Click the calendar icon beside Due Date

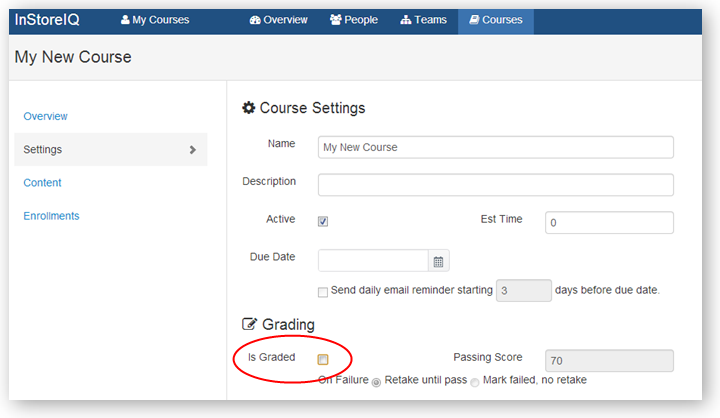(x=438, y=261)
